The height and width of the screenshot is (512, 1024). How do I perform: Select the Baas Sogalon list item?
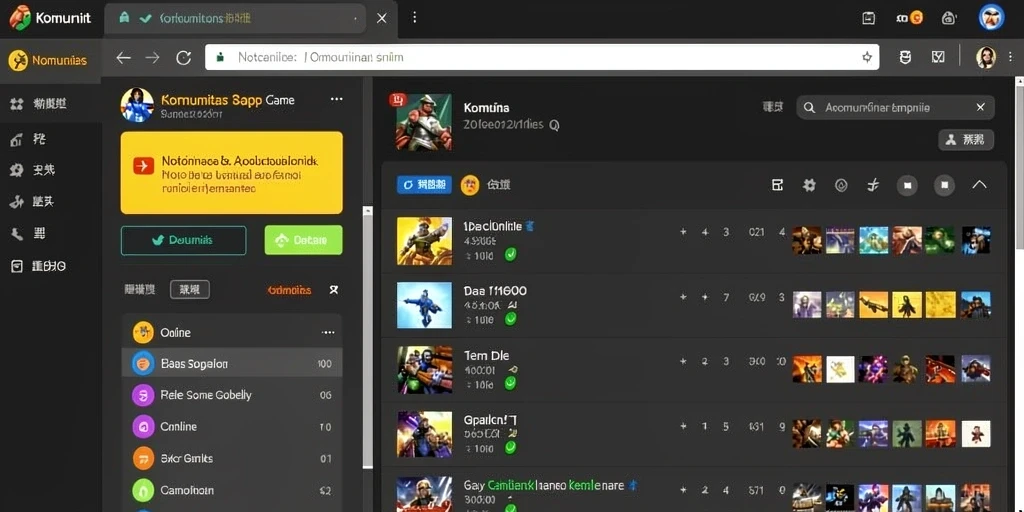click(232, 364)
